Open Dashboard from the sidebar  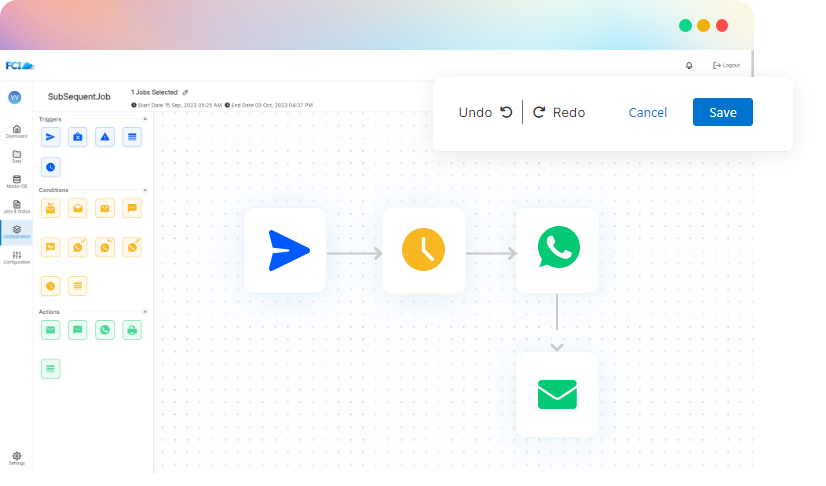click(x=16, y=132)
